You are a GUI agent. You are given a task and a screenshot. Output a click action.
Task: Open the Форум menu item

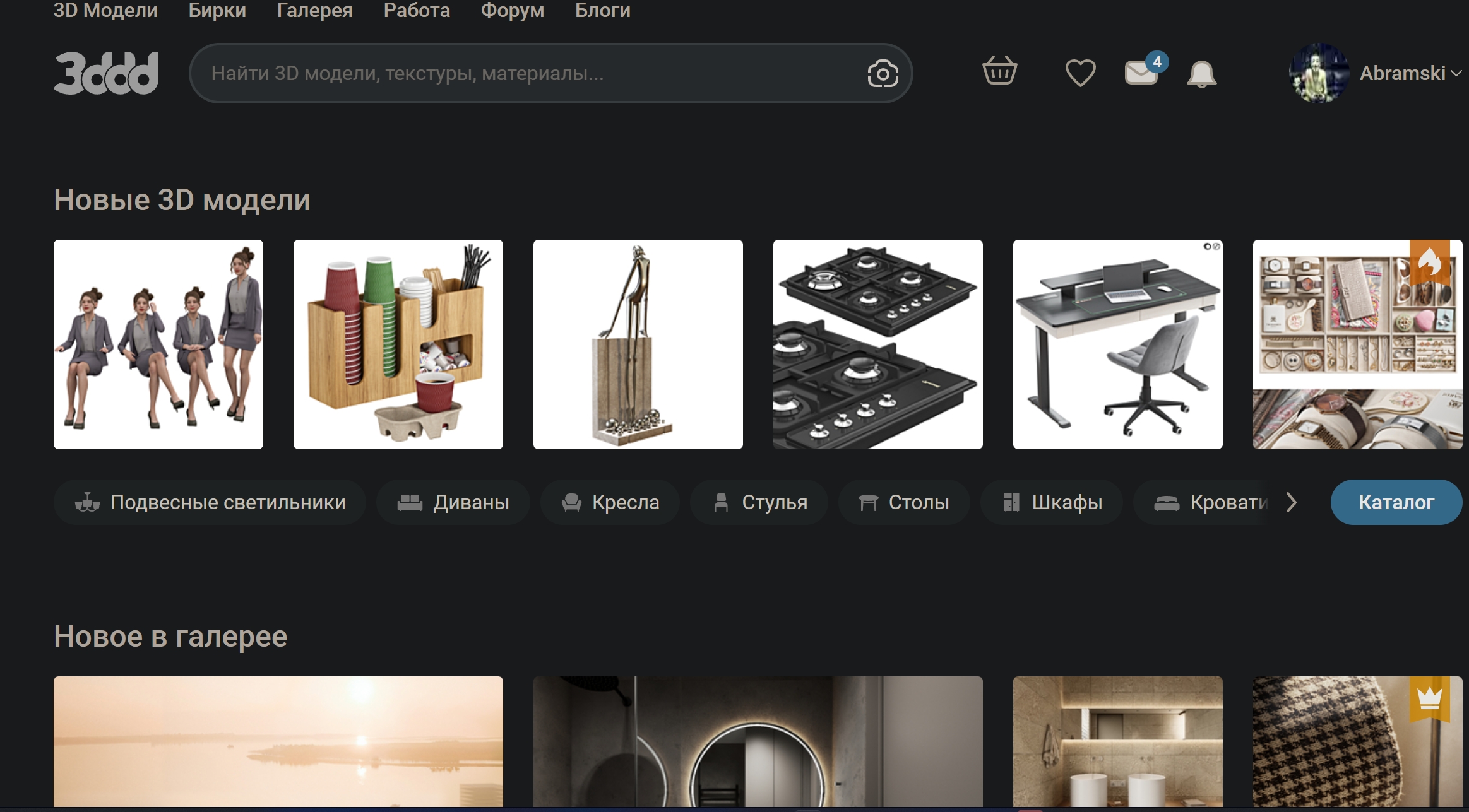point(512,11)
